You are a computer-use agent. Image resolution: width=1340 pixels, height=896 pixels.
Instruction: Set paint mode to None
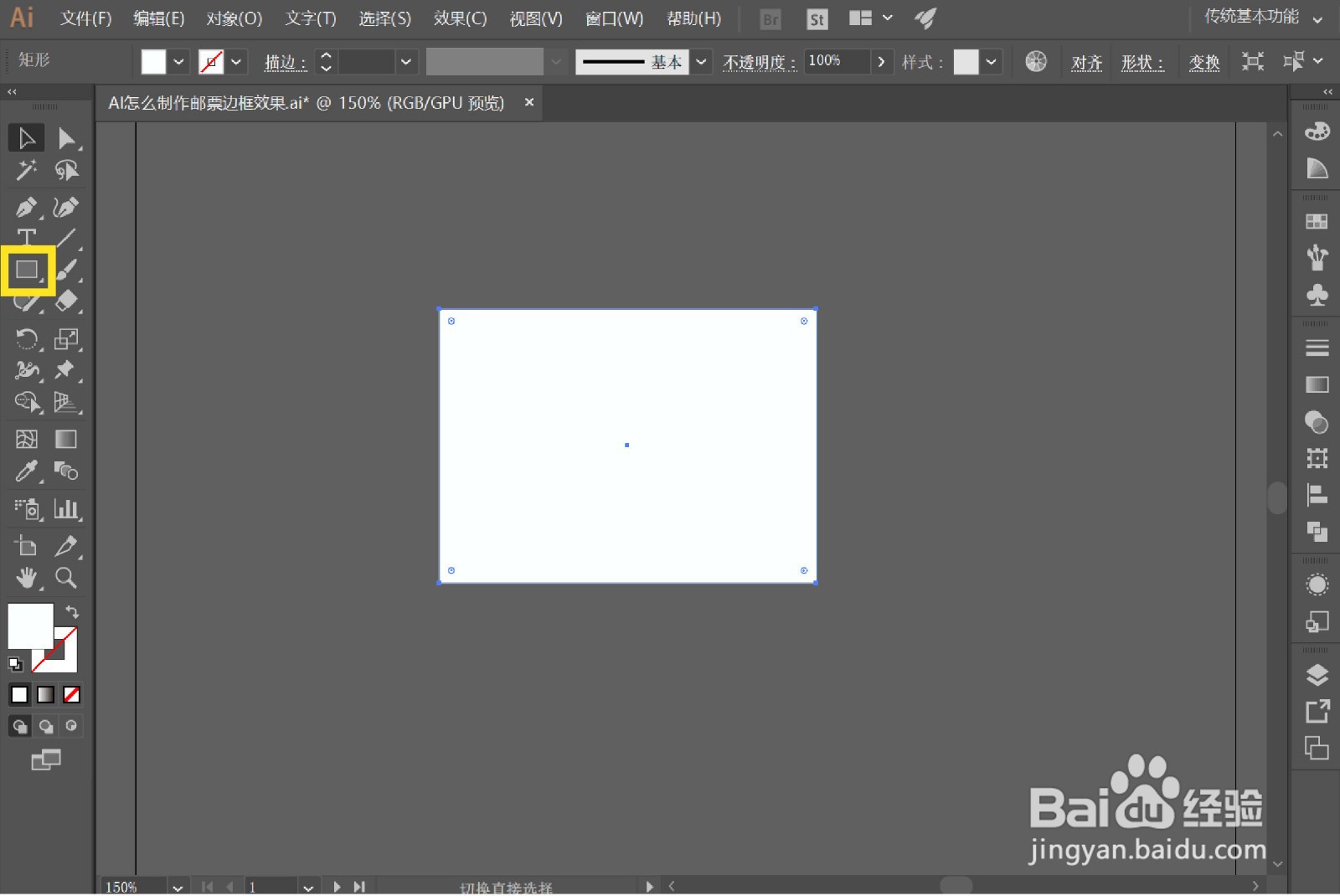tap(72, 694)
